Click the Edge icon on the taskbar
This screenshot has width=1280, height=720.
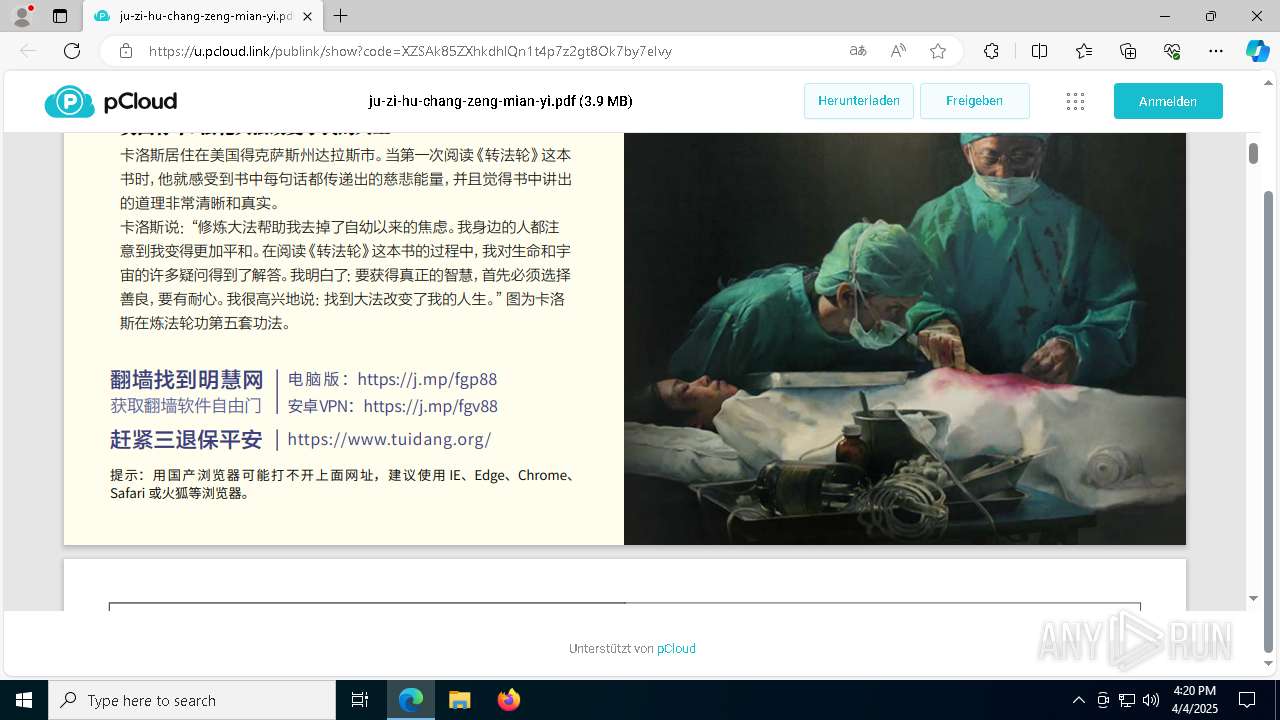pos(411,700)
